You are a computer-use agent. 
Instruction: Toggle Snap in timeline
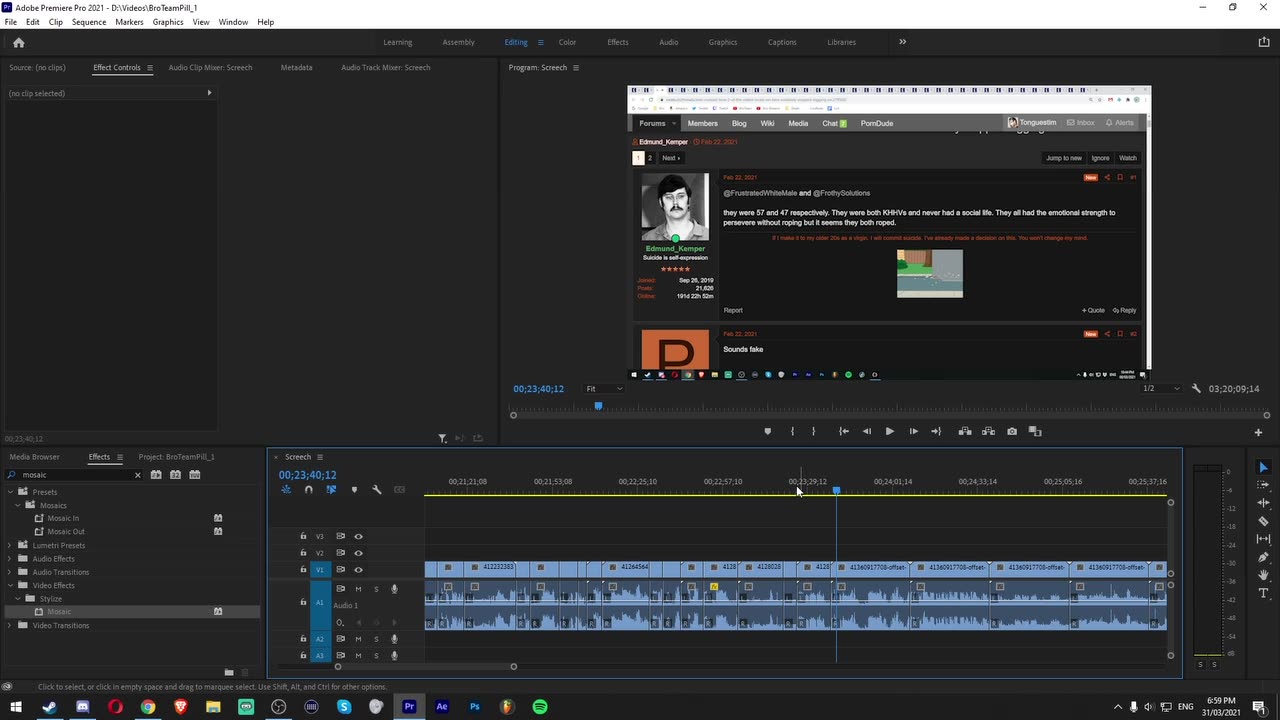coord(308,489)
